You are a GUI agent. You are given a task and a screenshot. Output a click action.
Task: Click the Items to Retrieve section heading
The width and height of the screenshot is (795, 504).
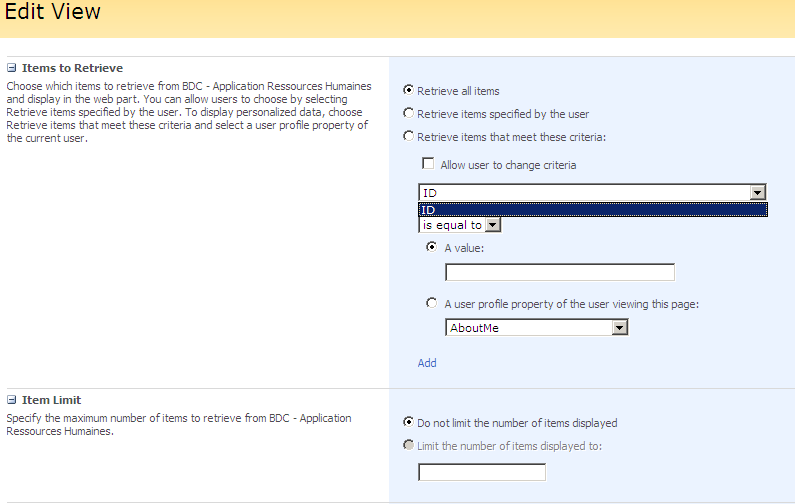pos(72,68)
